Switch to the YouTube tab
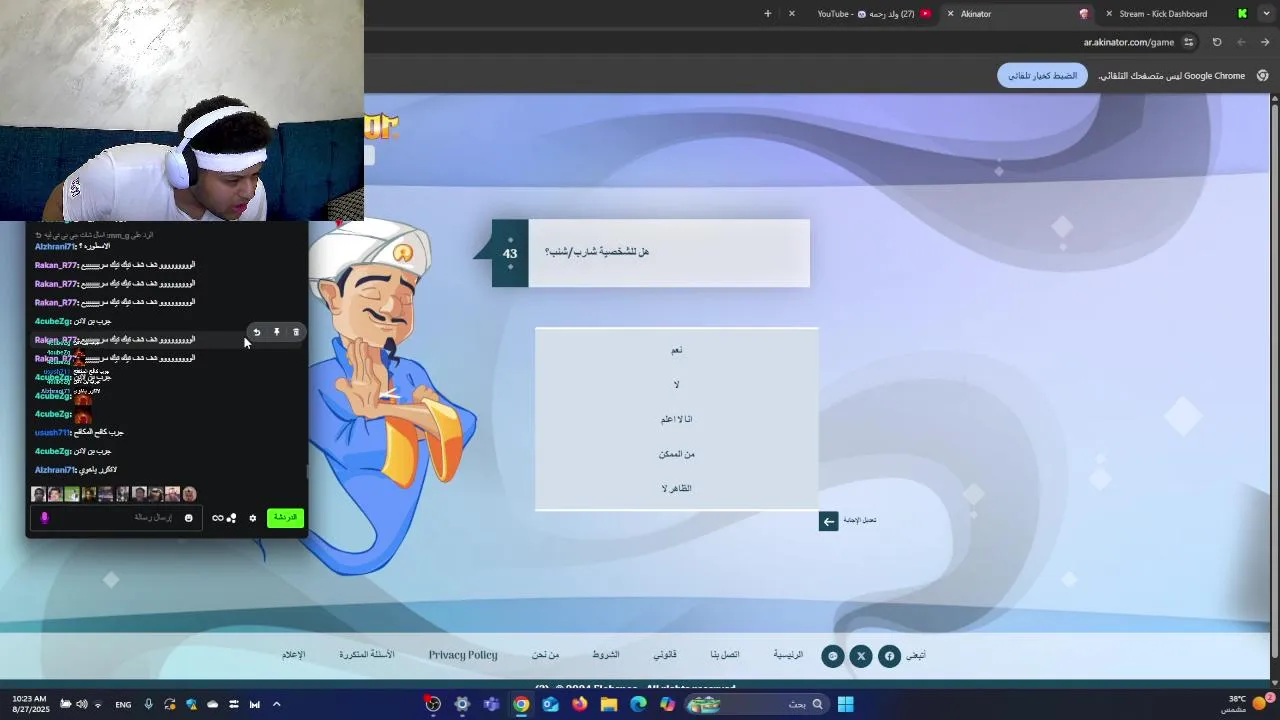1280x720 pixels. tap(865, 14)
